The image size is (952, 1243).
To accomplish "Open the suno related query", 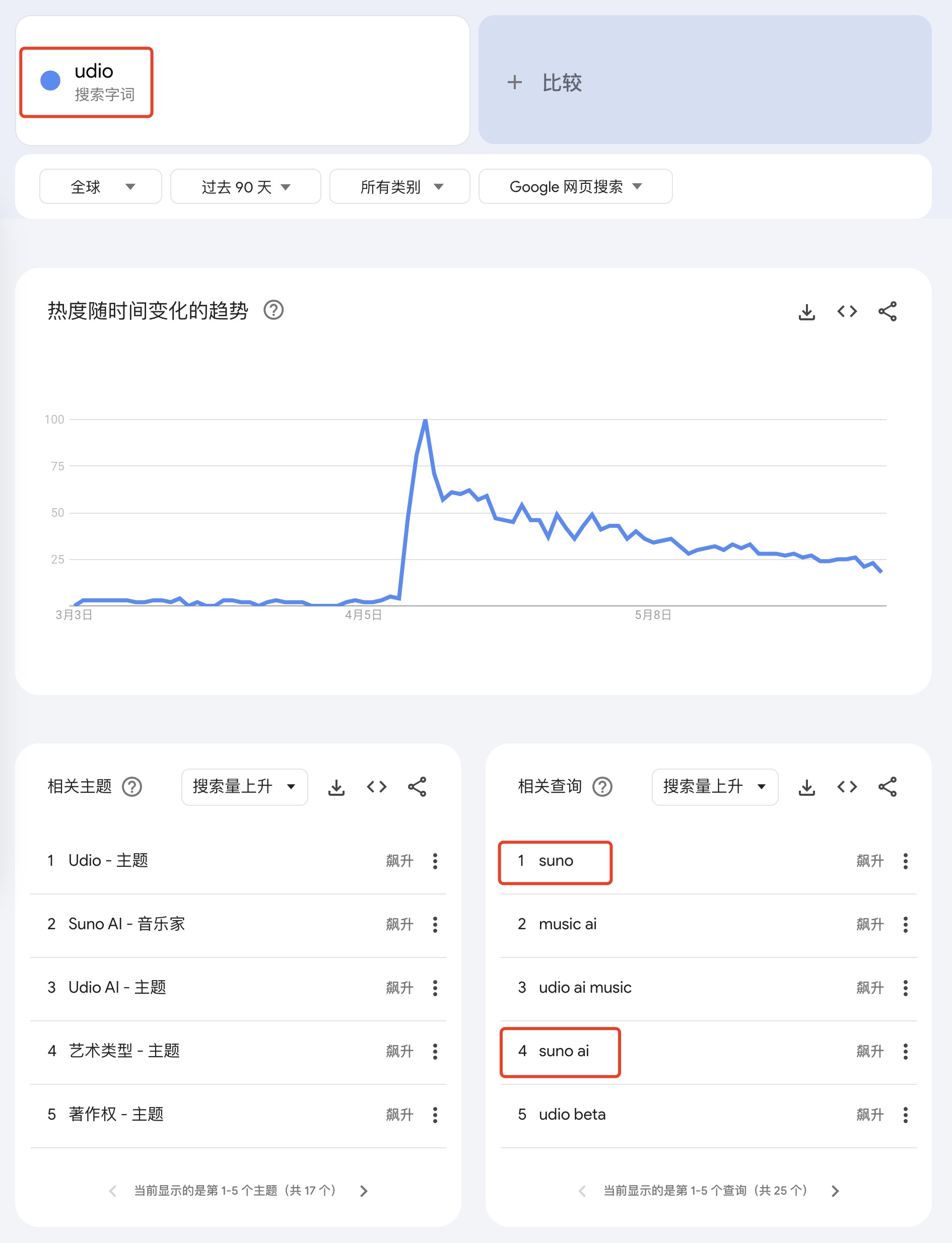I will [x=556, y=861].
